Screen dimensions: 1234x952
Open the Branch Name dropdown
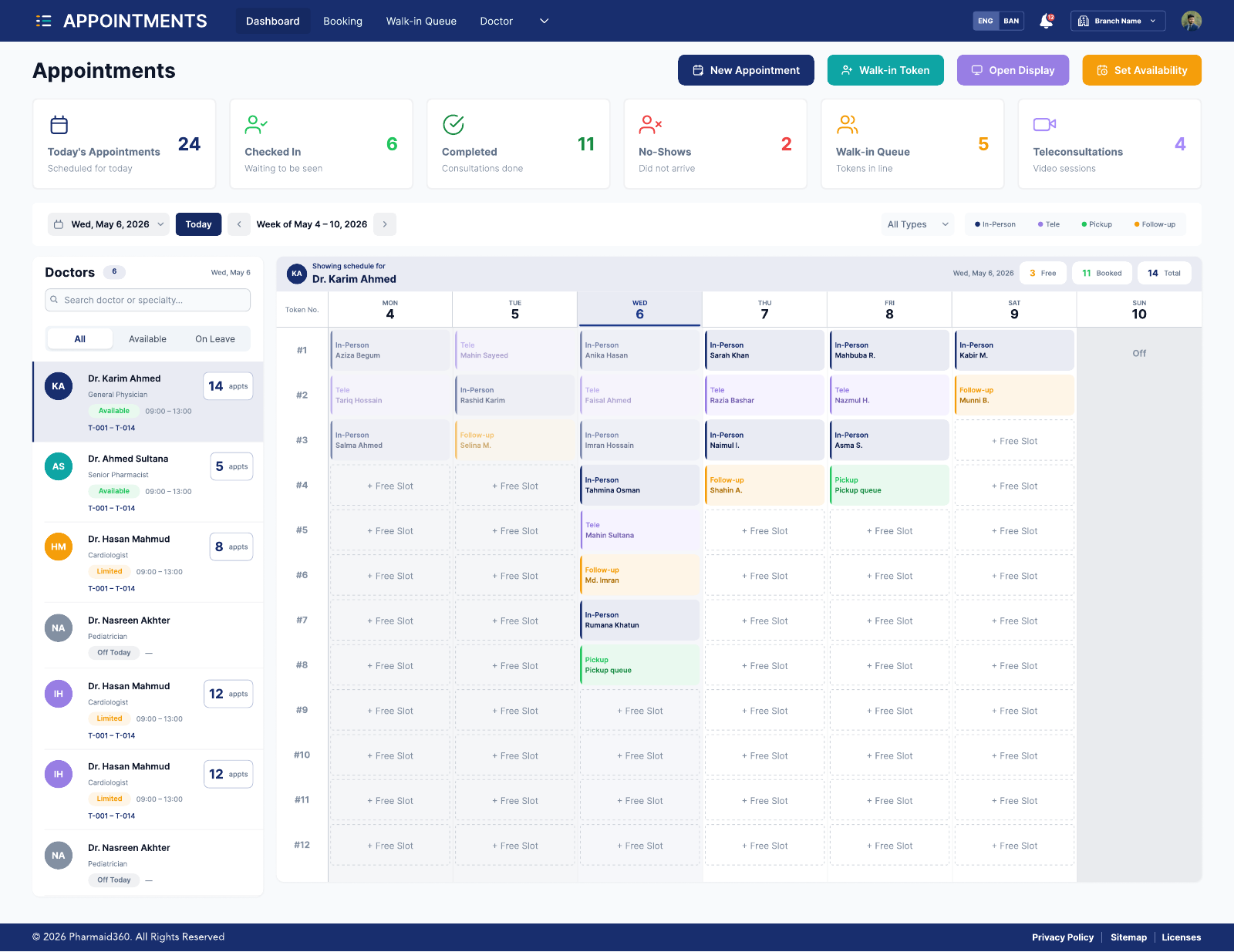tap(1118, 21)
